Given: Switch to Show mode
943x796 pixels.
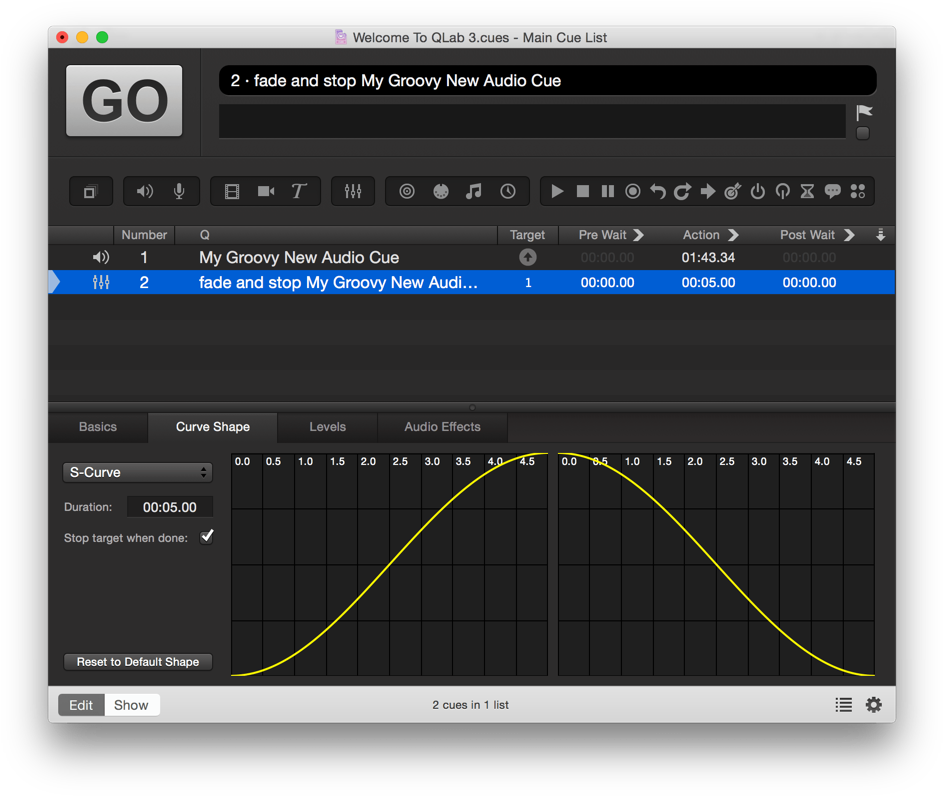Looking at the screenshot, I should tap(131, 705).
